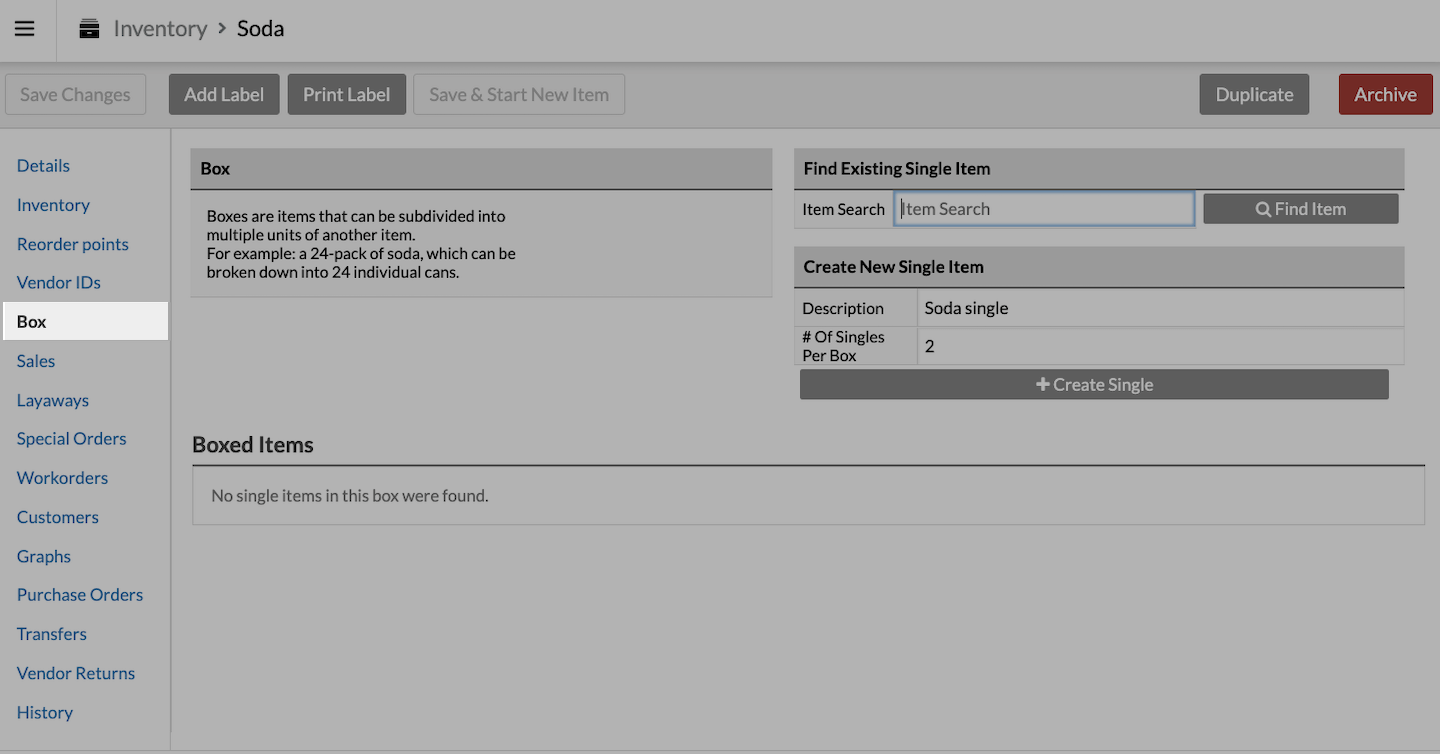Viewport: 1440px width, 754px height.
Task: Go to the Vendor IDs tab
Action: (59, 283)
